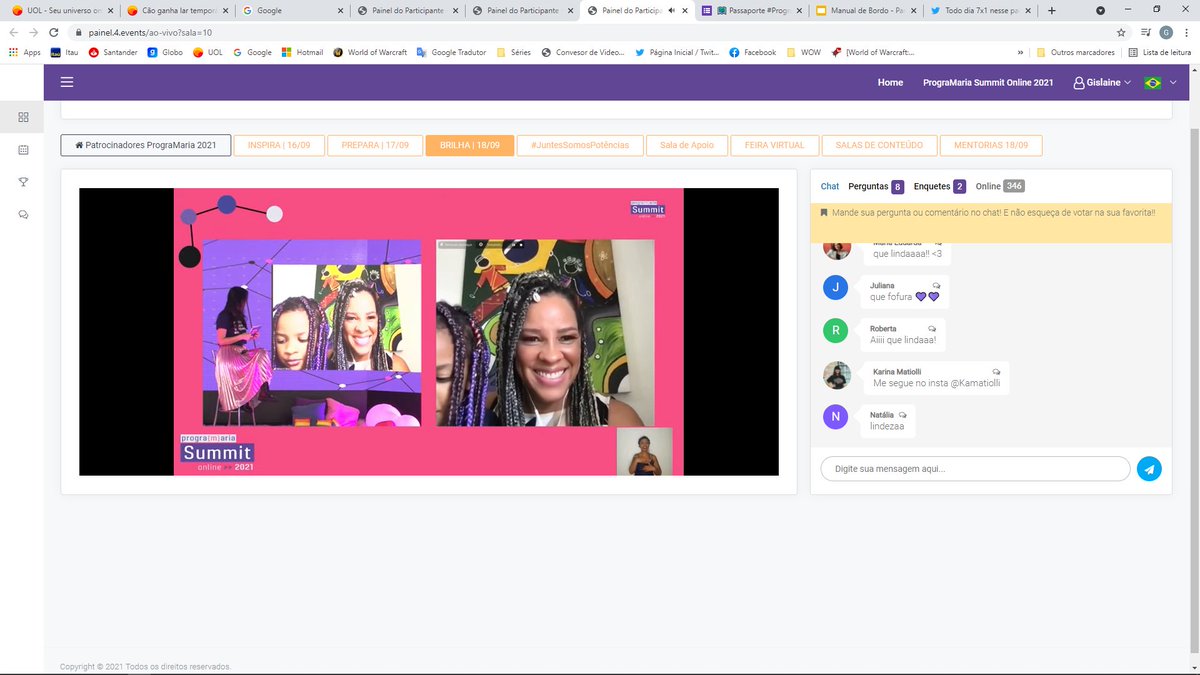Open the dashboard grid icon in left sidebar

[23, 117]
